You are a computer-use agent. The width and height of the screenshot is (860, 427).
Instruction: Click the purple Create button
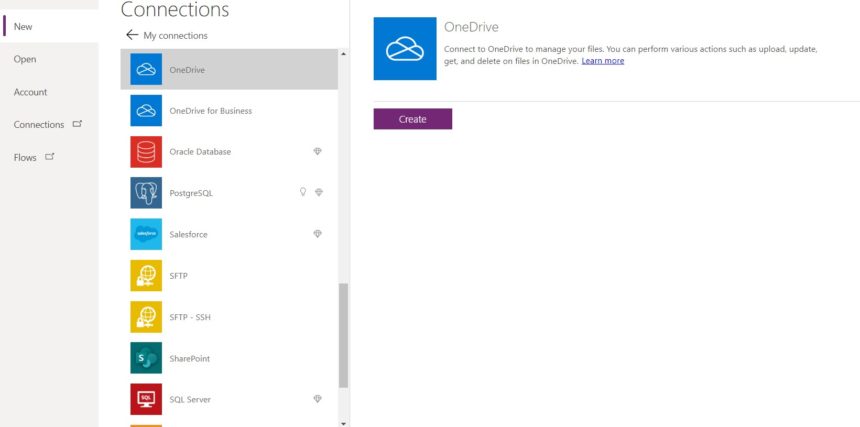[x=412, y=119]
